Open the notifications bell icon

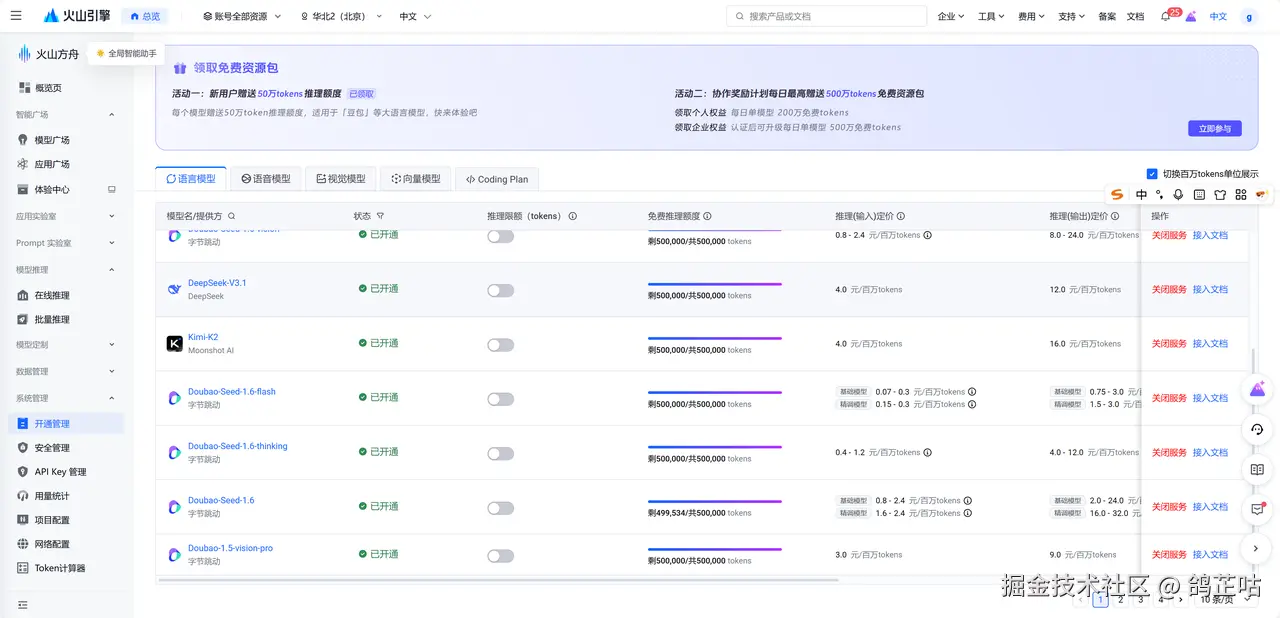click(1165, 17)
